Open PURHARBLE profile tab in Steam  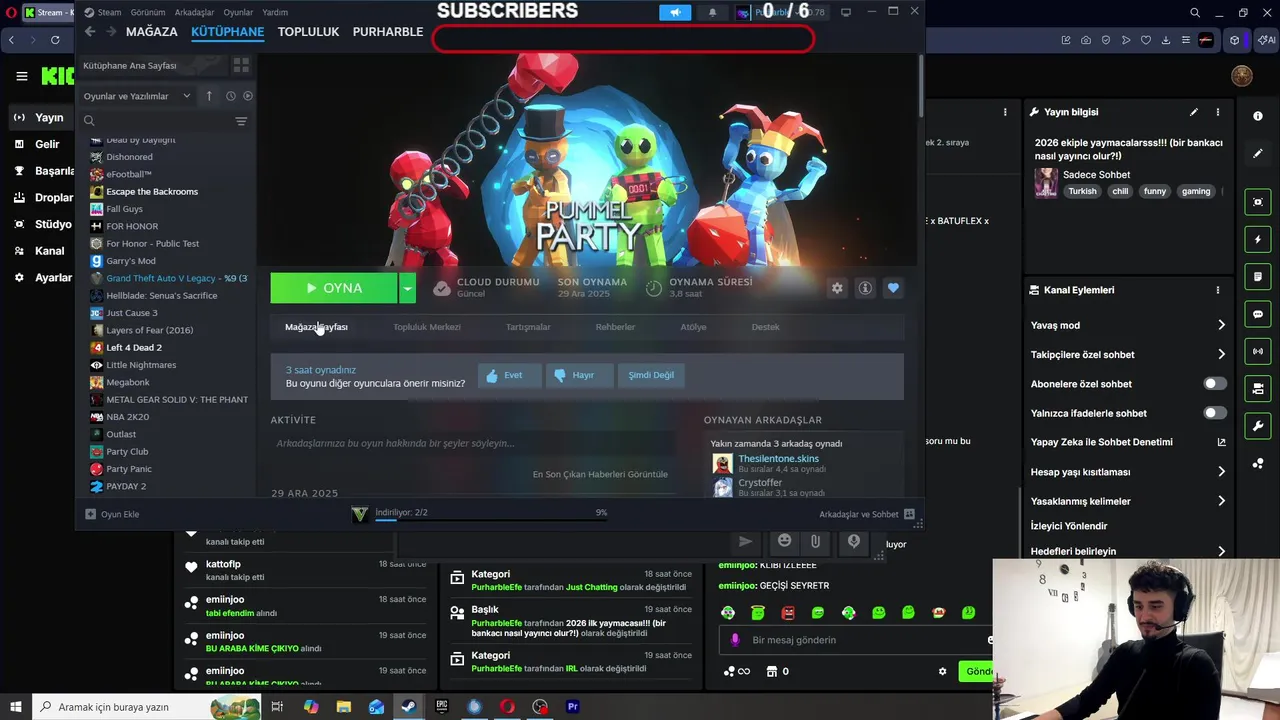point(388,32)
